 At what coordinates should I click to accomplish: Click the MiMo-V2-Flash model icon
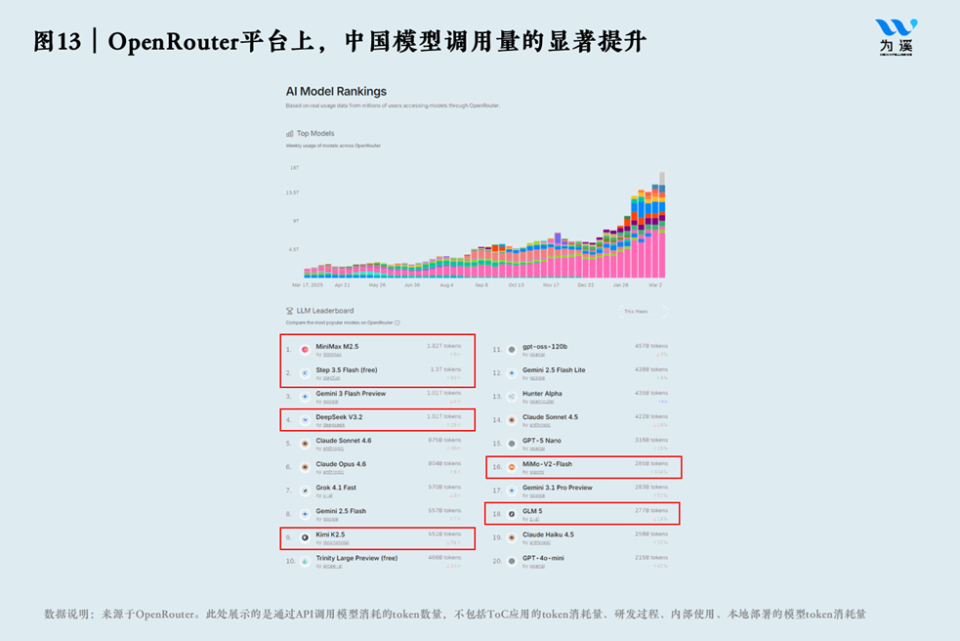512,467
